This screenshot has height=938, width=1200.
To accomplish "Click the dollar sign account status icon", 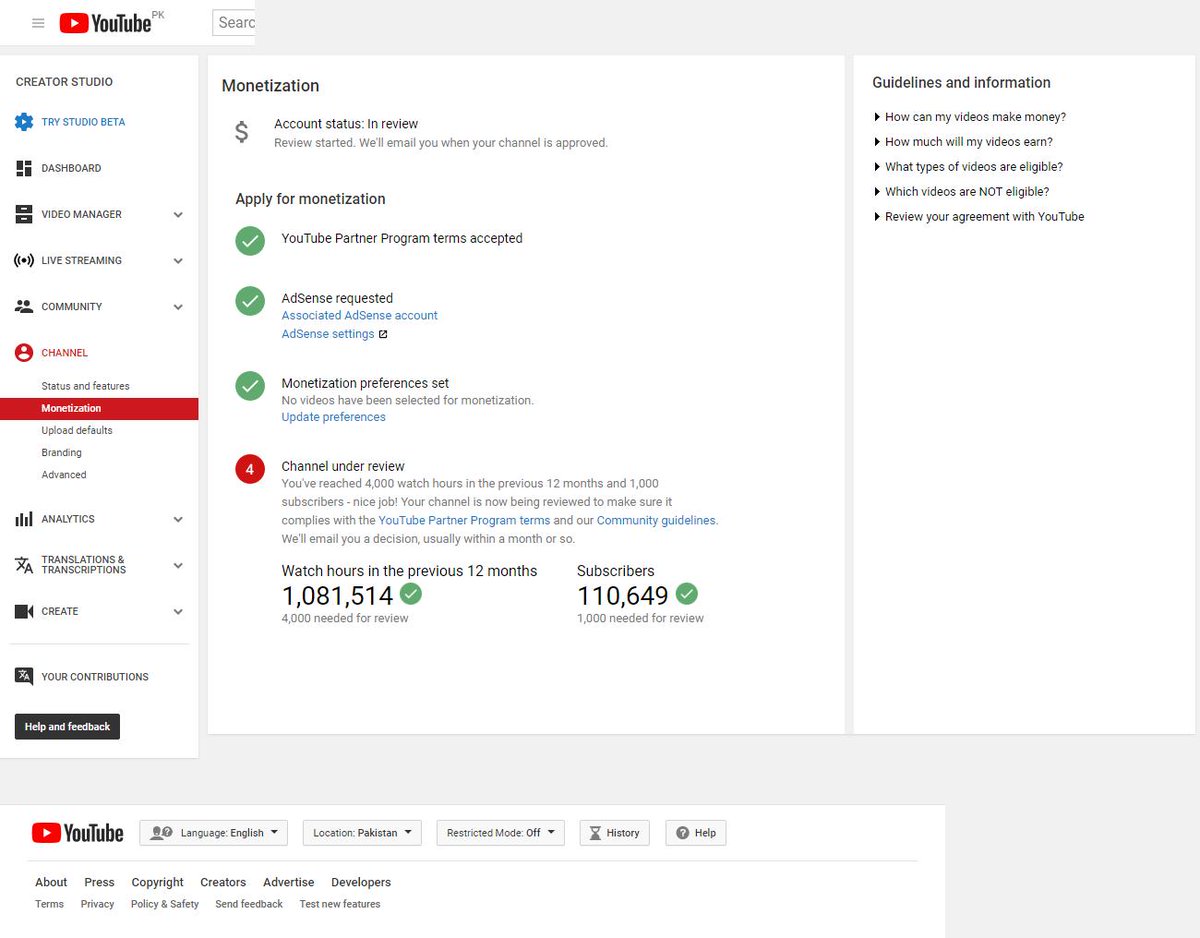I will 242,132.
